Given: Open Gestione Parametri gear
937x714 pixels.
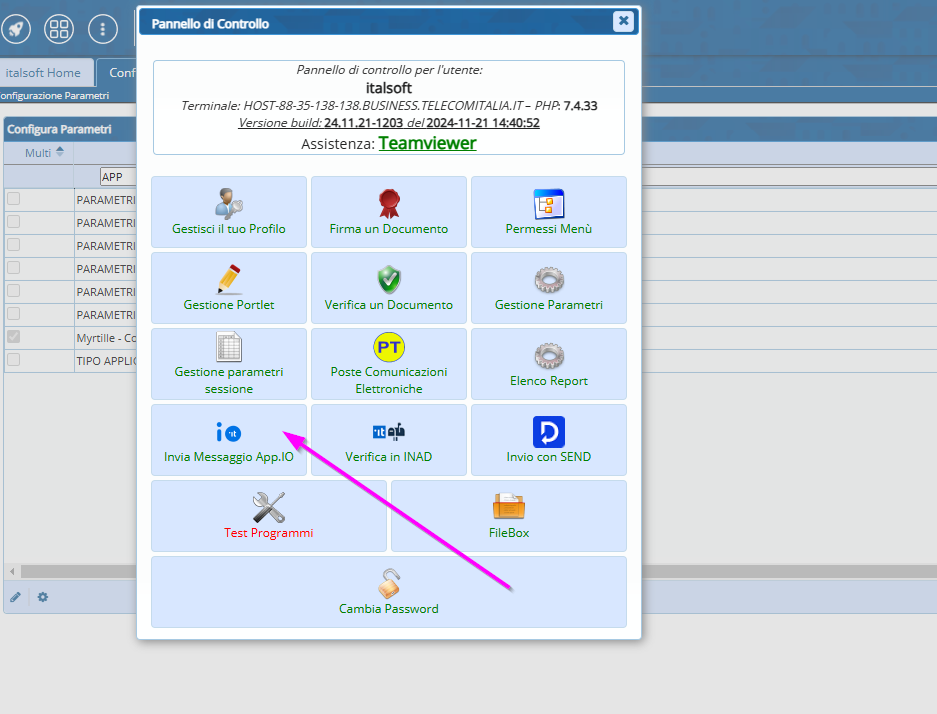Looking at the screenshot, I should (x=548, y=288).
